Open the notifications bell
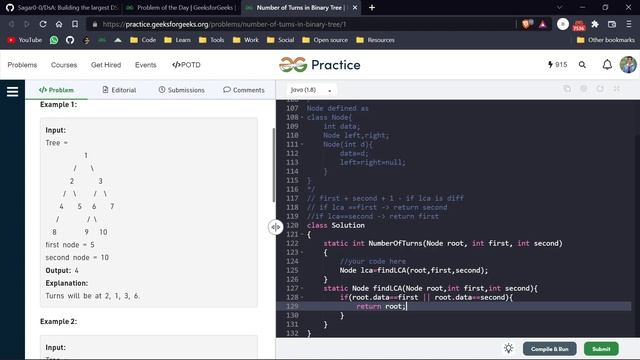 pyautogui.click(x=607, y=64)
